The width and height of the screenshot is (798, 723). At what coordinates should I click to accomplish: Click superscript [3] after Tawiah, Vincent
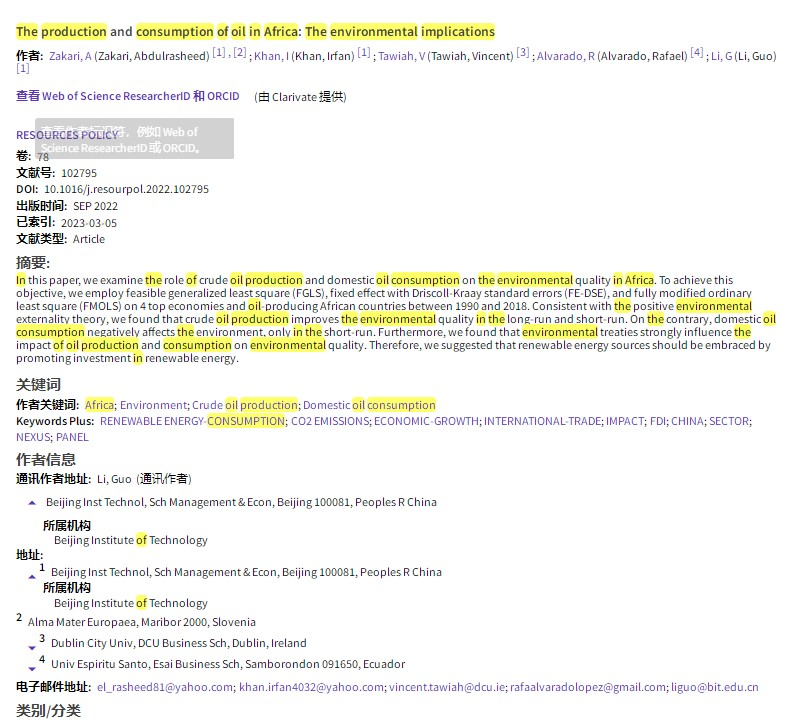tap(523, 53)
